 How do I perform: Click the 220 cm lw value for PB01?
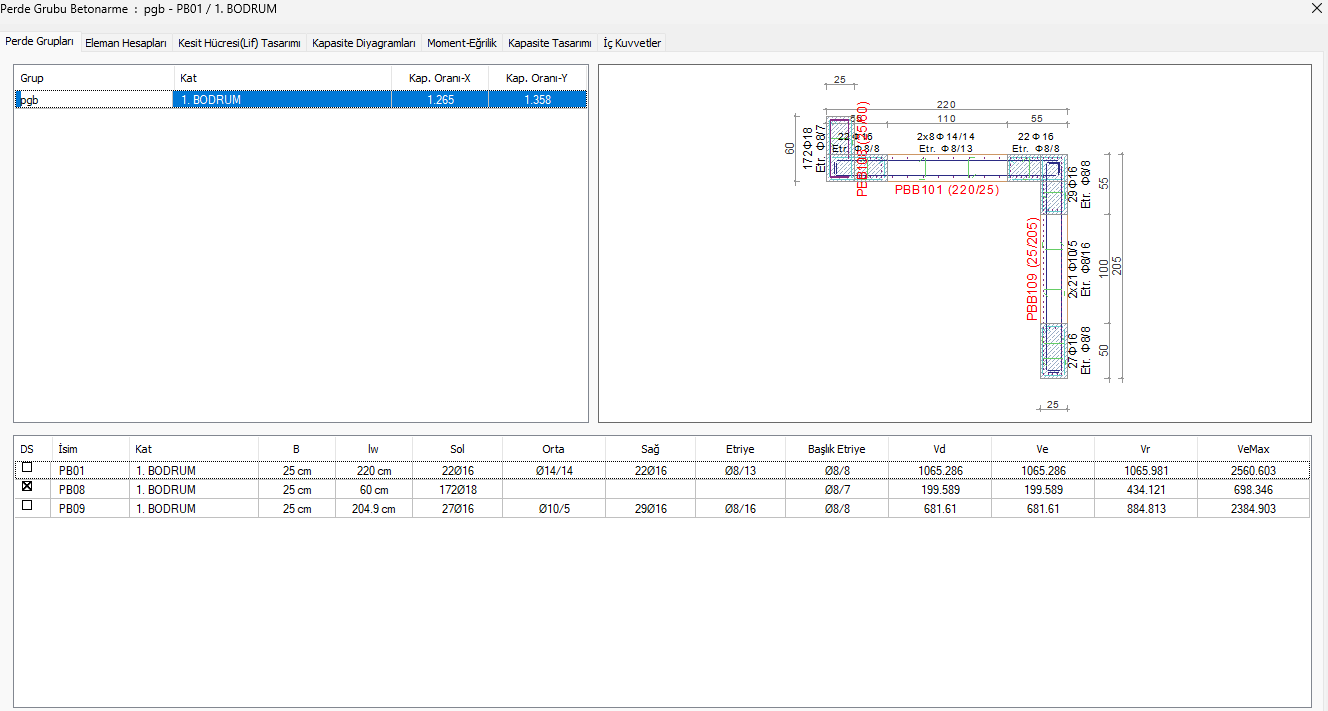[x=373, y=471]
